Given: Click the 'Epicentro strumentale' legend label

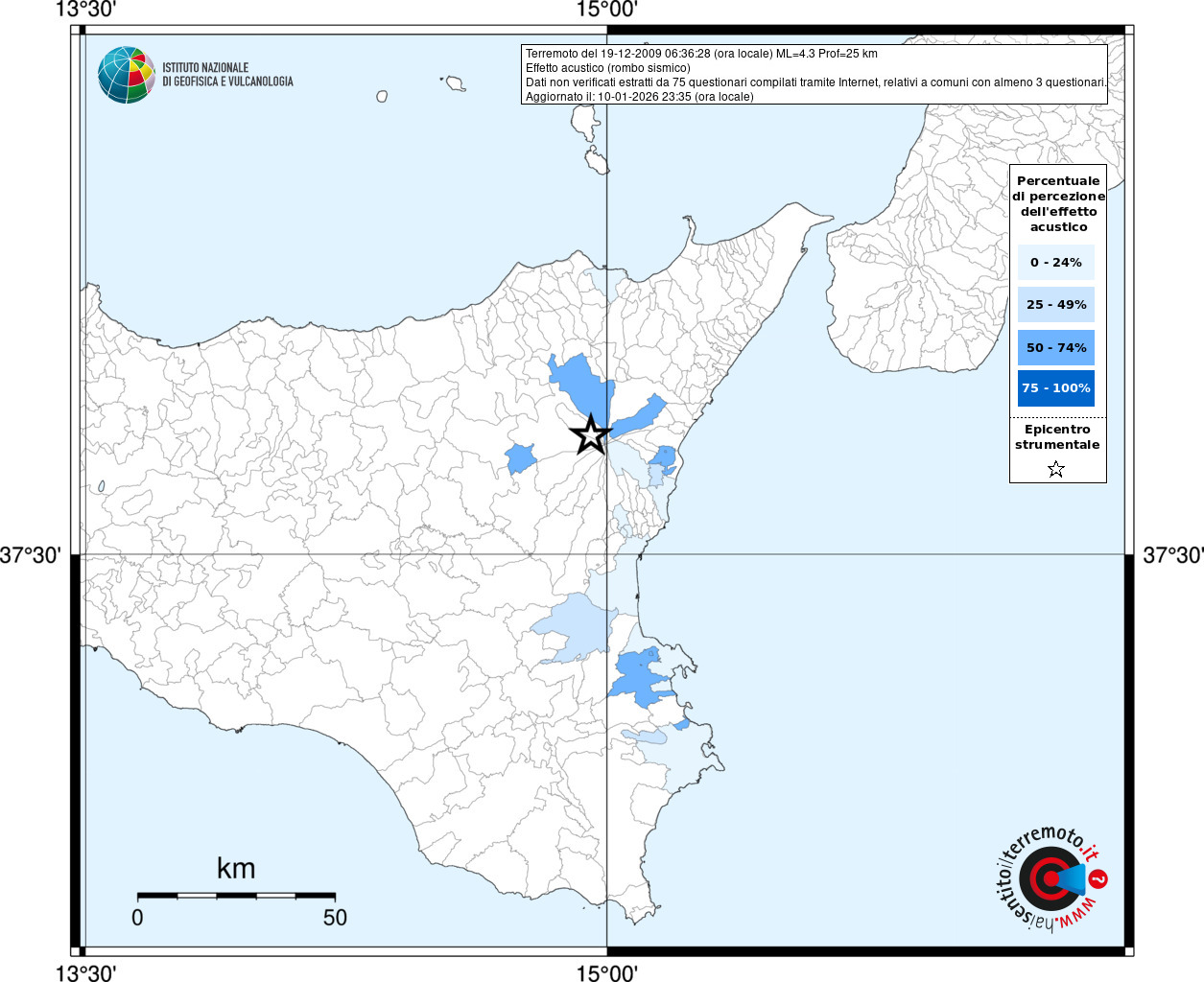Looking at the screenshot, I should 1057,436.
